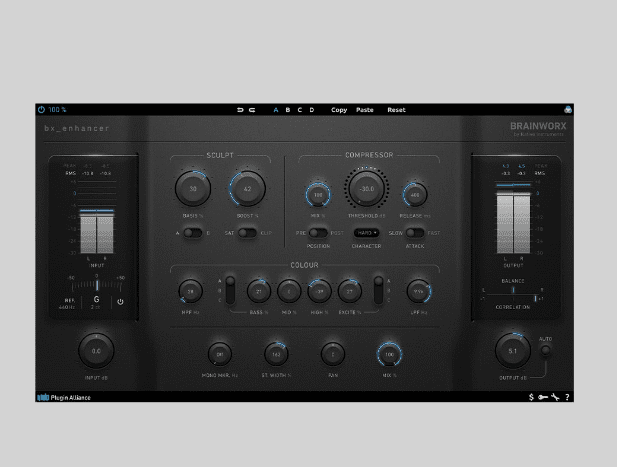Image resolution: width=617 pixels, height=467 pixels.
Task: Open the dollar sign store icon
Action: coord(531,397)
